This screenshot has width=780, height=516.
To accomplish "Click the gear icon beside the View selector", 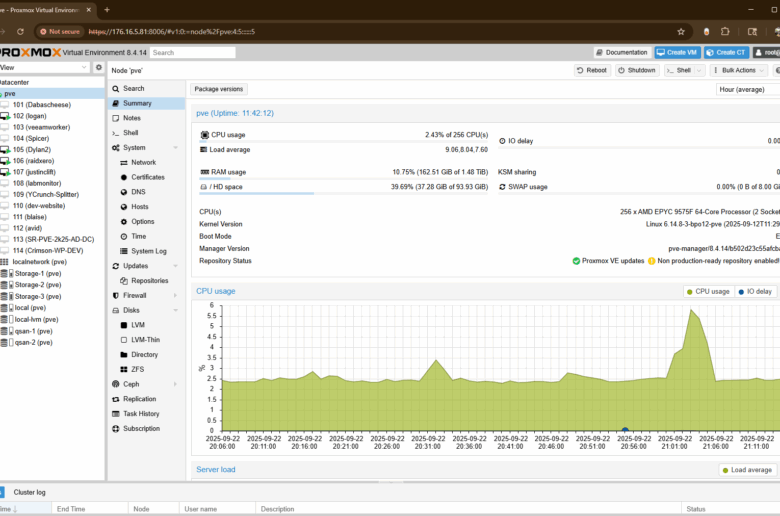I will click(x=98, y=67).
